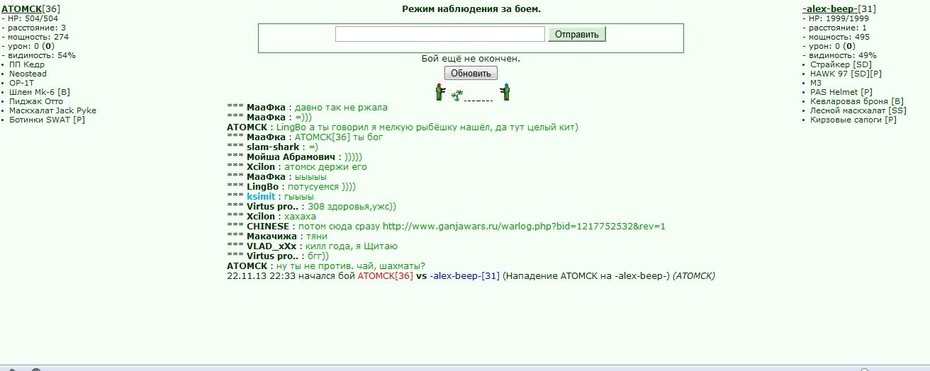Open the PAS Helmet [P] item link
The width and height of the screenshot is (930, 371).
[841, 92]
